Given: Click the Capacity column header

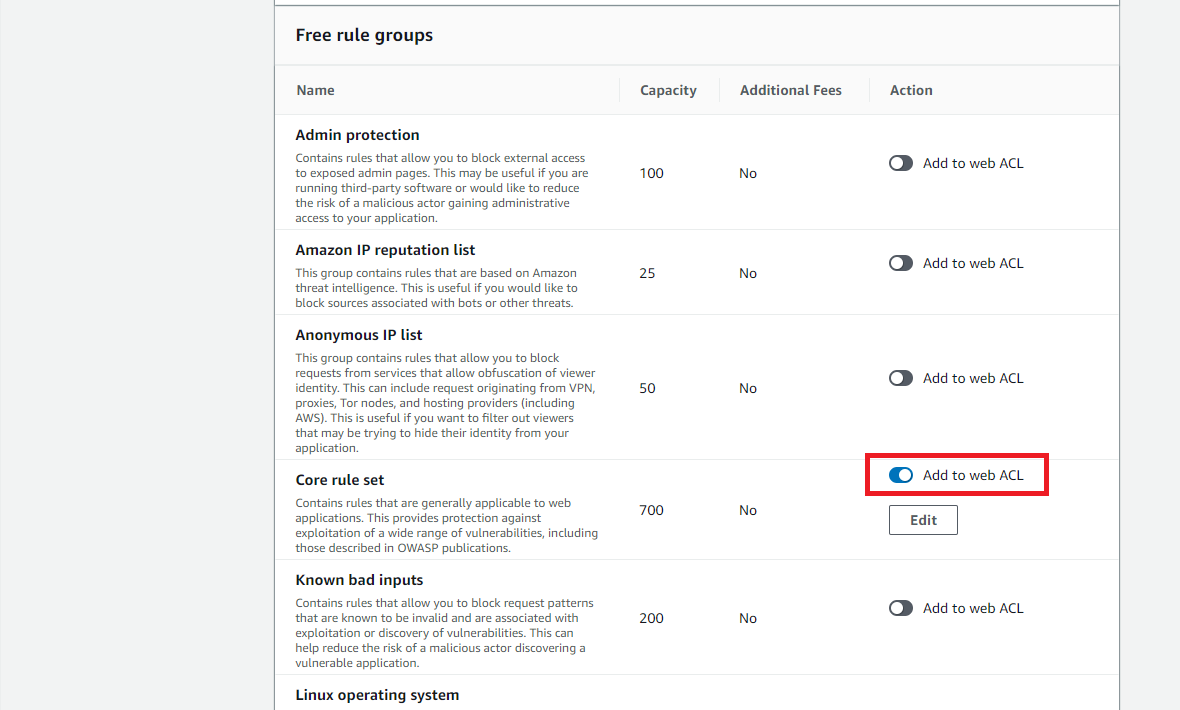Looking at the screenshot, I should [x=667, y=89].
